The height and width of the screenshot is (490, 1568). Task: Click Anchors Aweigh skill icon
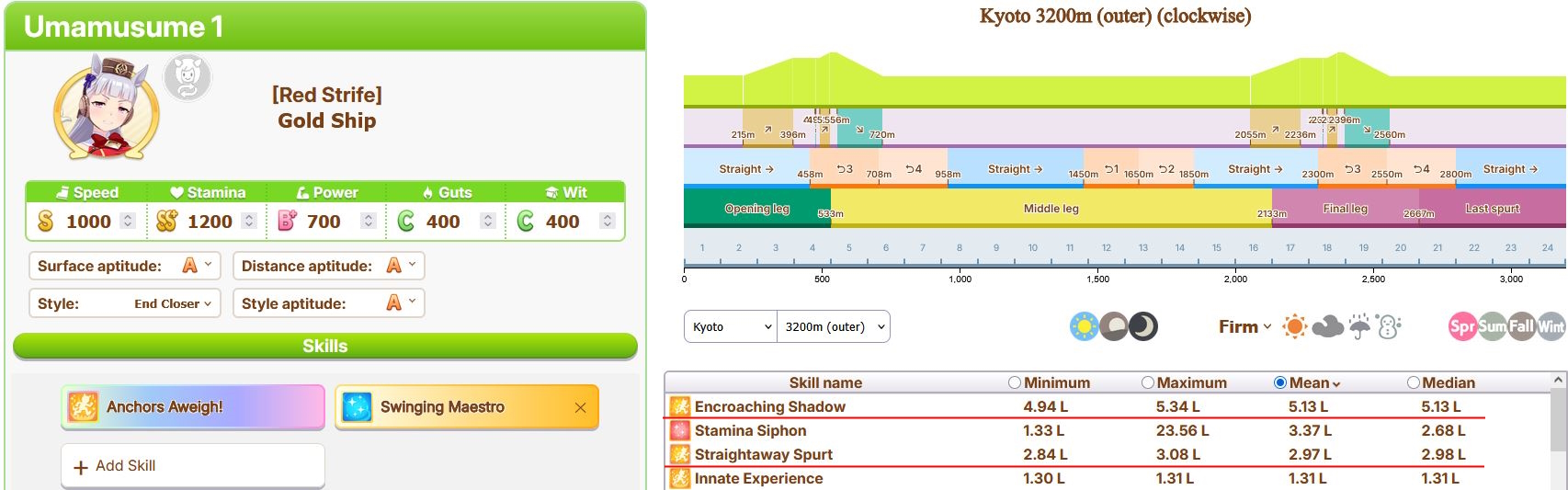tap(83, 406)
